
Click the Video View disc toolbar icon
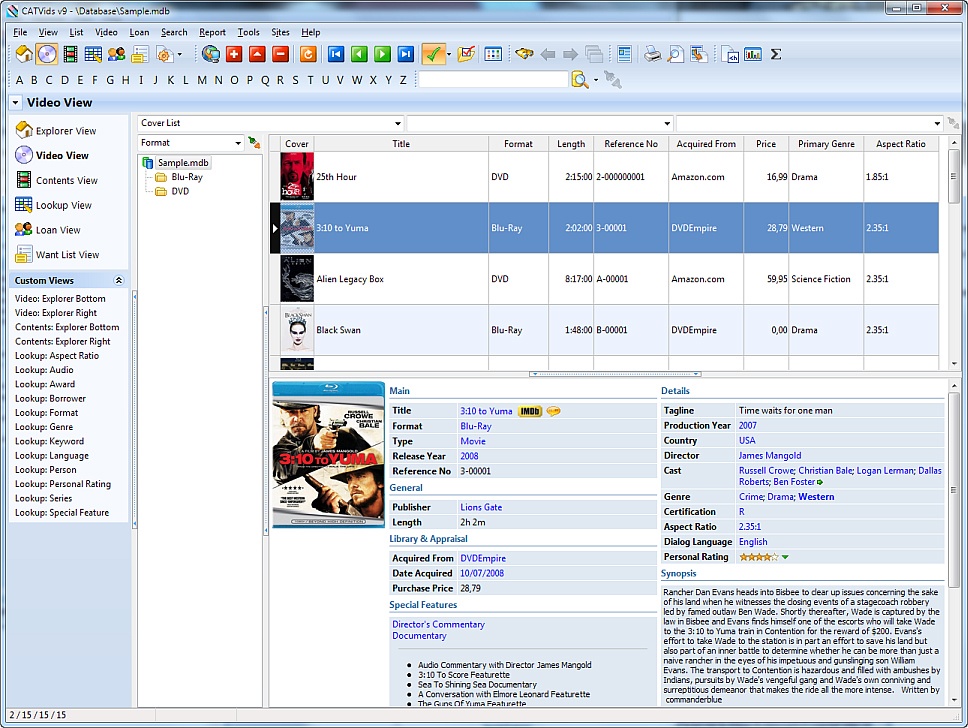pyautogui.click(x=47, y=54)
